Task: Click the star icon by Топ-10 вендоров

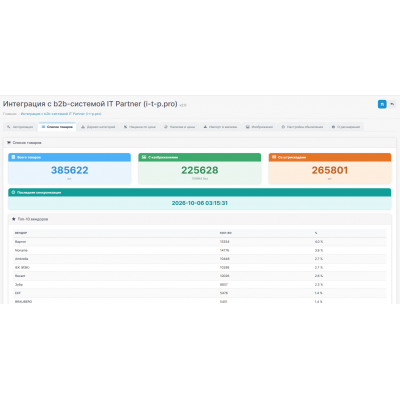Action: click(x=14, y=219)
